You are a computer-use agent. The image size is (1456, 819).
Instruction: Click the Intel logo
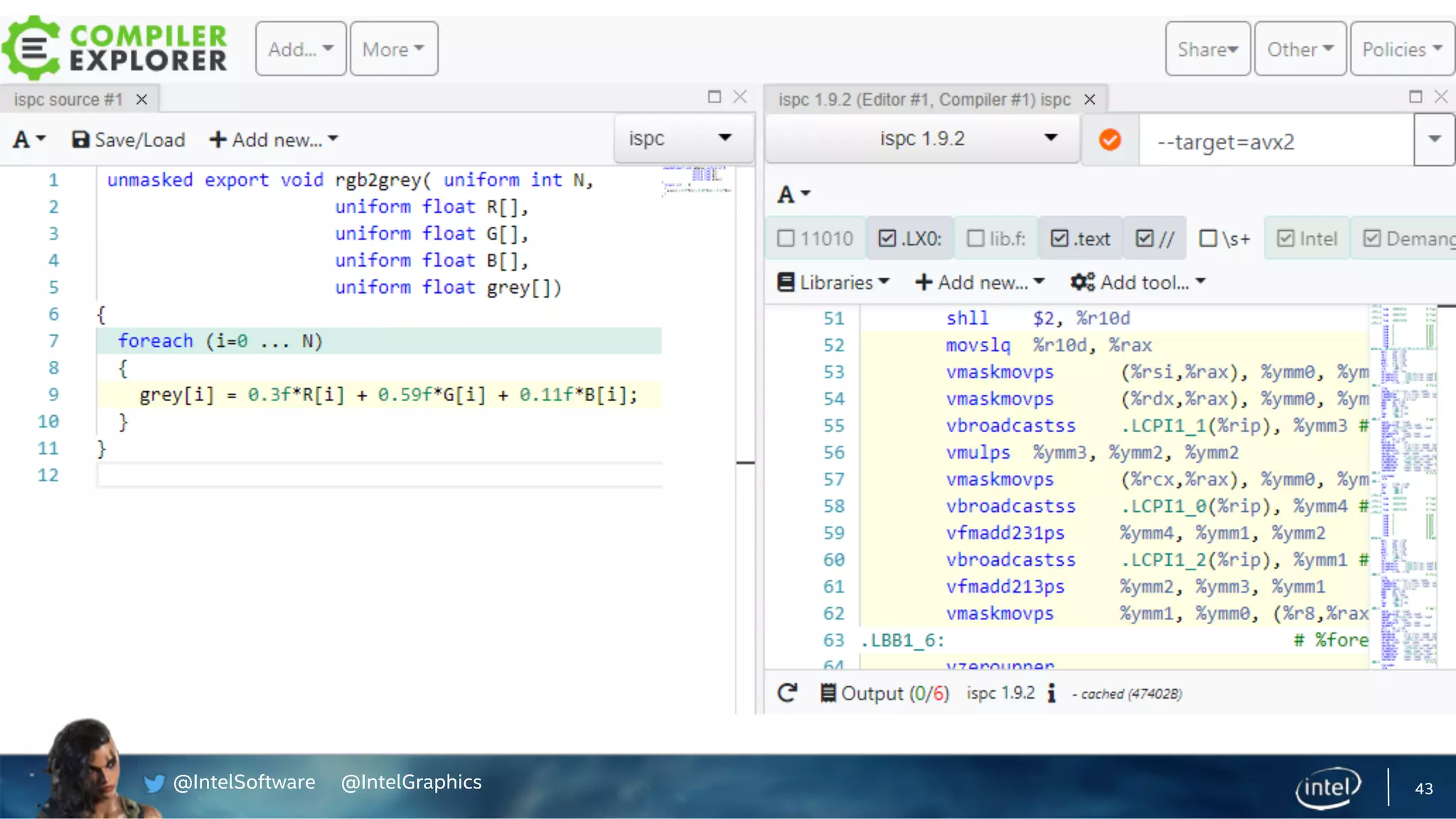click(1328, 788)
